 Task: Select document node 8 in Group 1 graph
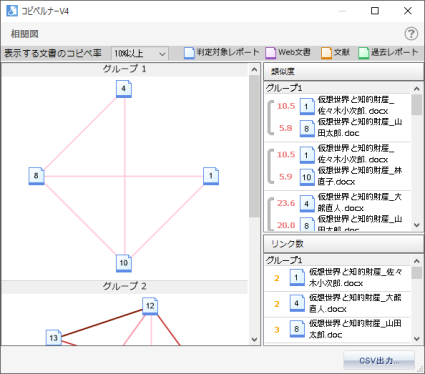[36, 176]
